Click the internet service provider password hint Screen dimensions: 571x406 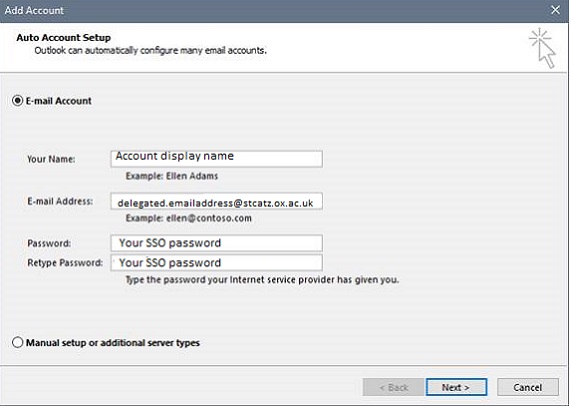pyautogui.click(x=262, y=280)
